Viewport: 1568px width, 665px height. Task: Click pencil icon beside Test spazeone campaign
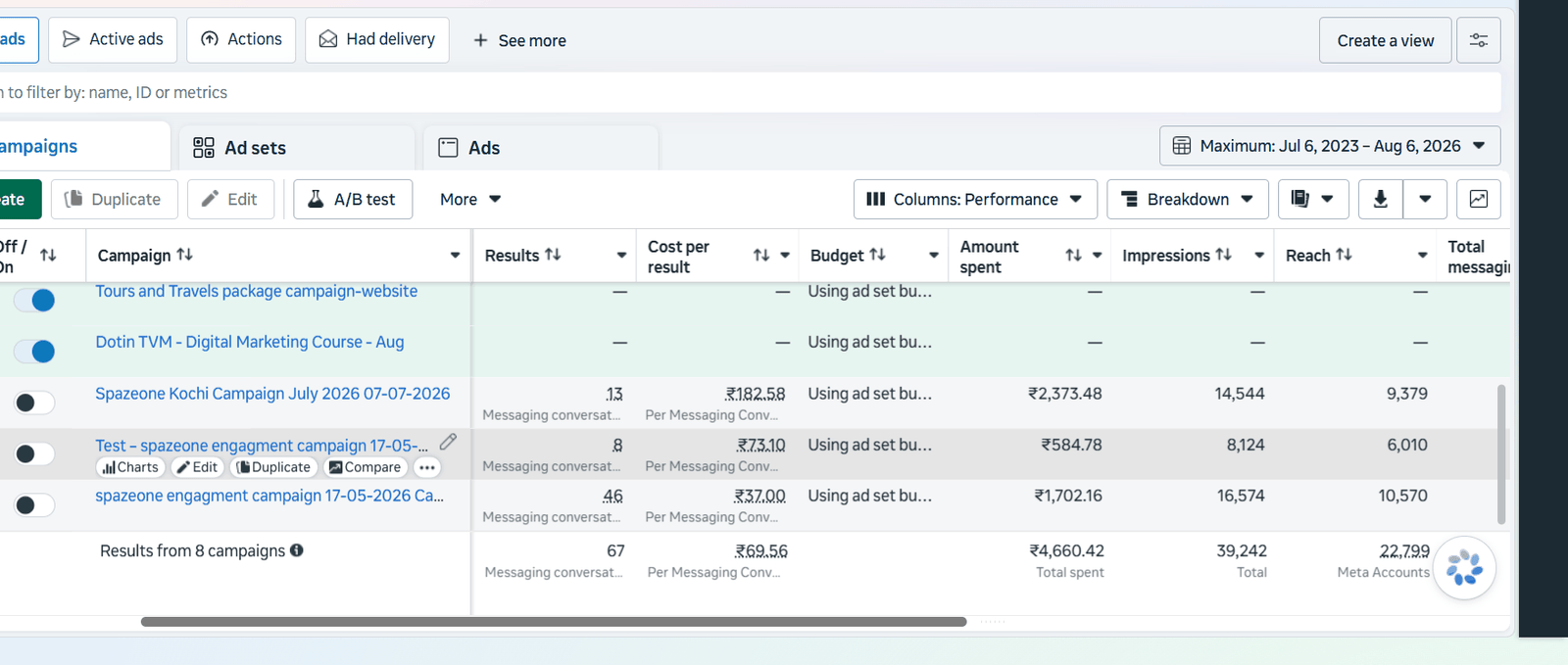click(448, 442)
